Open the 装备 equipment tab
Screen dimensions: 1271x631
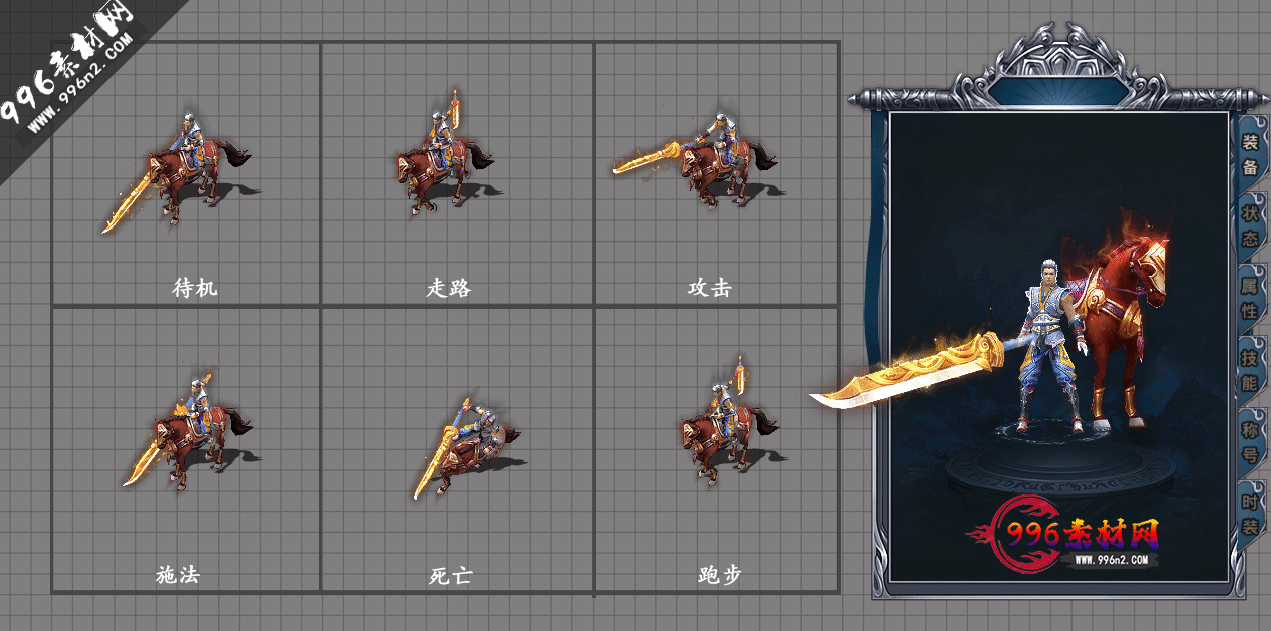(x=1250, y=155)
